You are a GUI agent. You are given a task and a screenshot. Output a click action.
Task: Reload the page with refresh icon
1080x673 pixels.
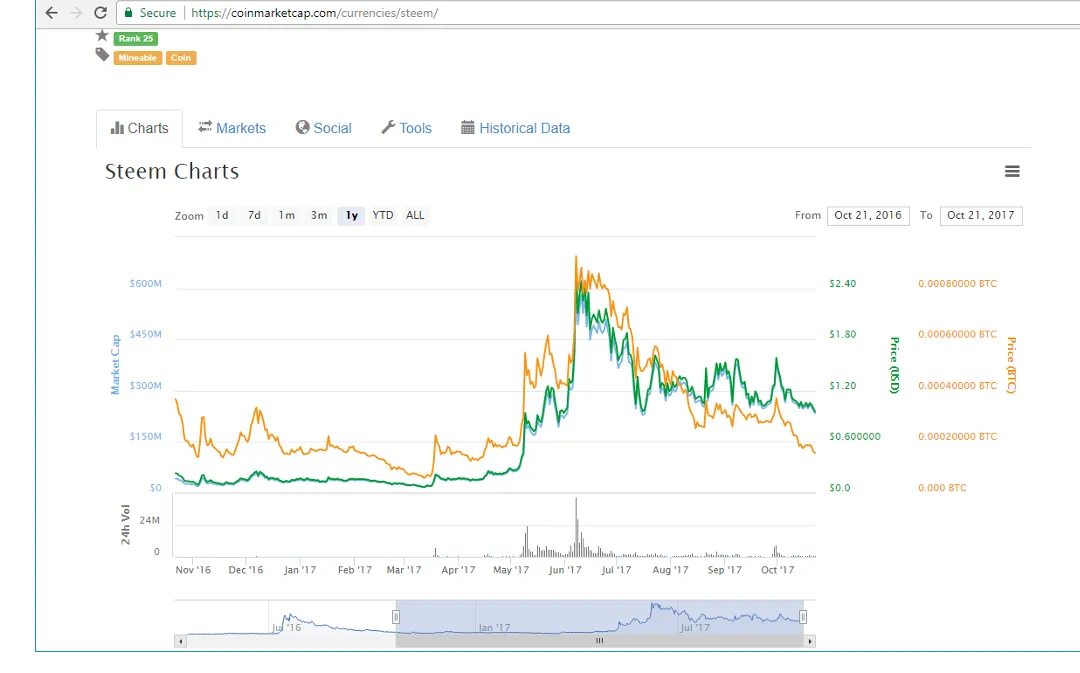101,12
